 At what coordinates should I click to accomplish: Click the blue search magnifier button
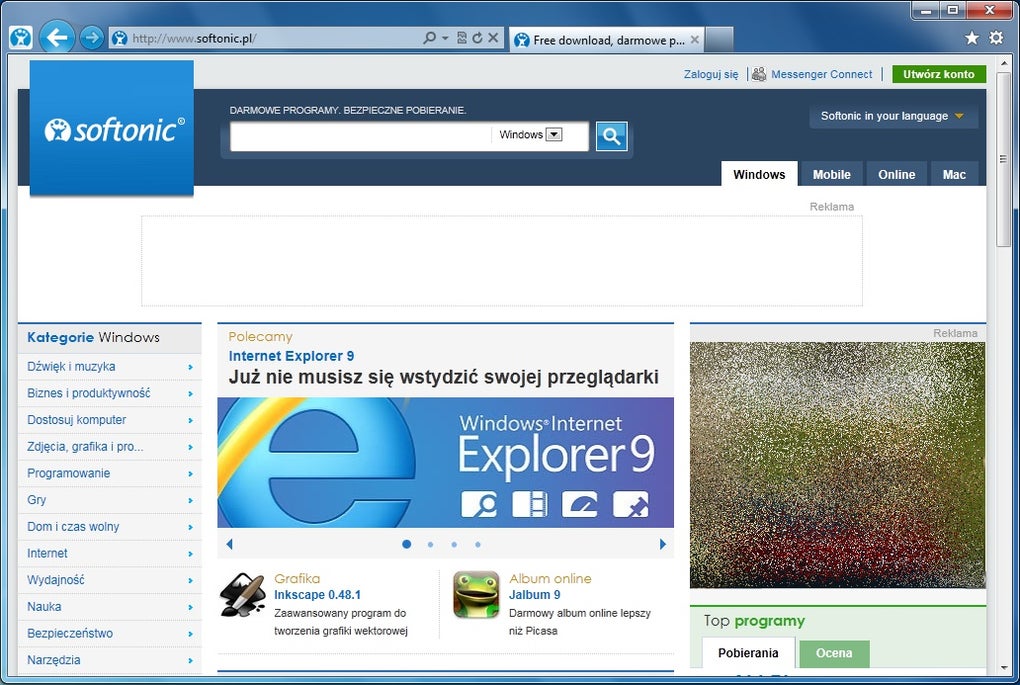[x=611, y=136]
